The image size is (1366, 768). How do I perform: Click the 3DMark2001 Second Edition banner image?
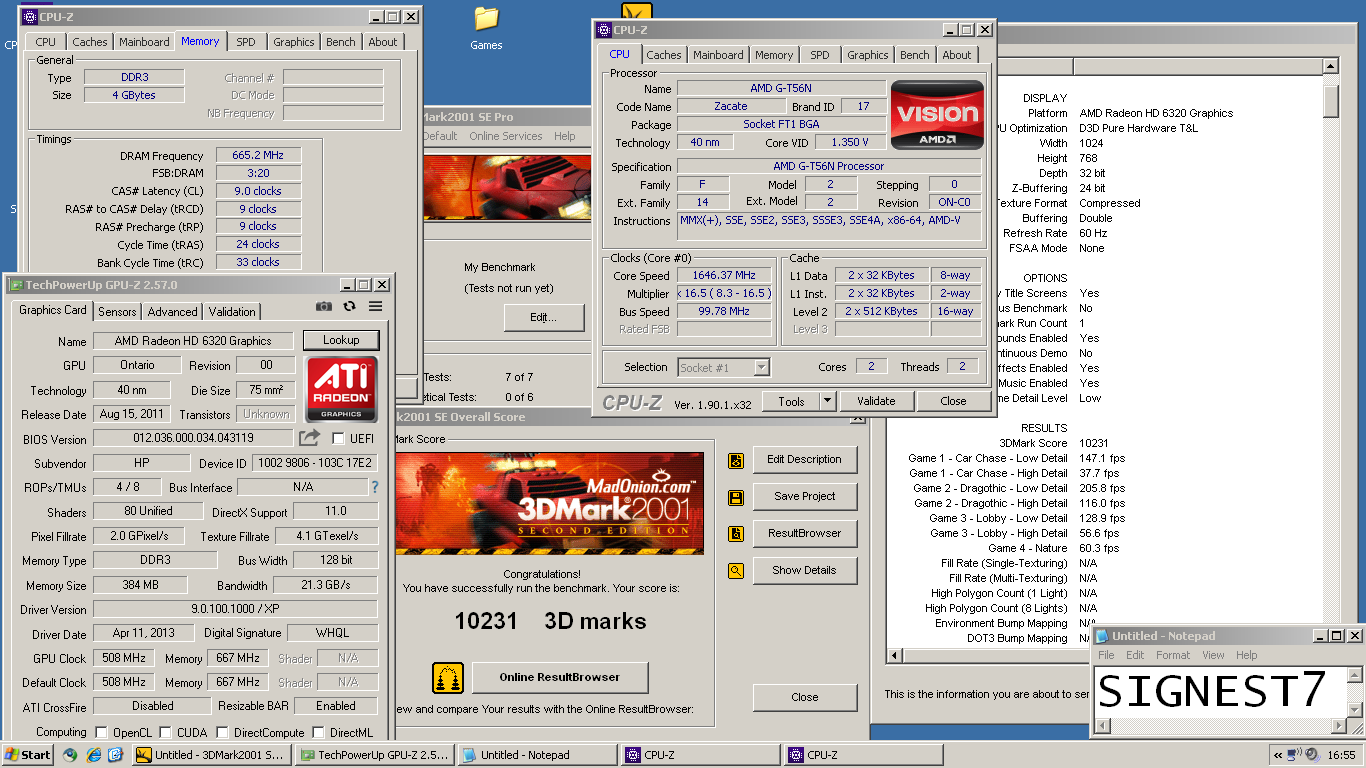pyautogui.click(x=549, y=504)
